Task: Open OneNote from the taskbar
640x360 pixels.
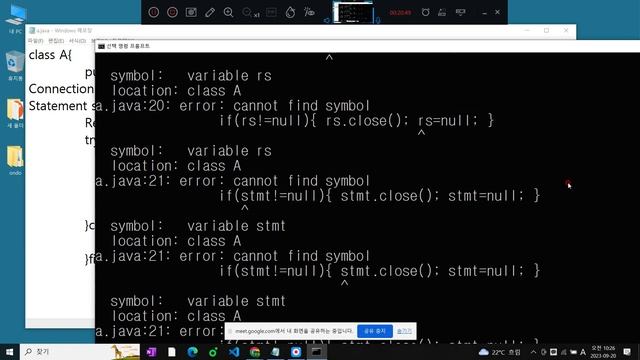Action: (151, 352)
